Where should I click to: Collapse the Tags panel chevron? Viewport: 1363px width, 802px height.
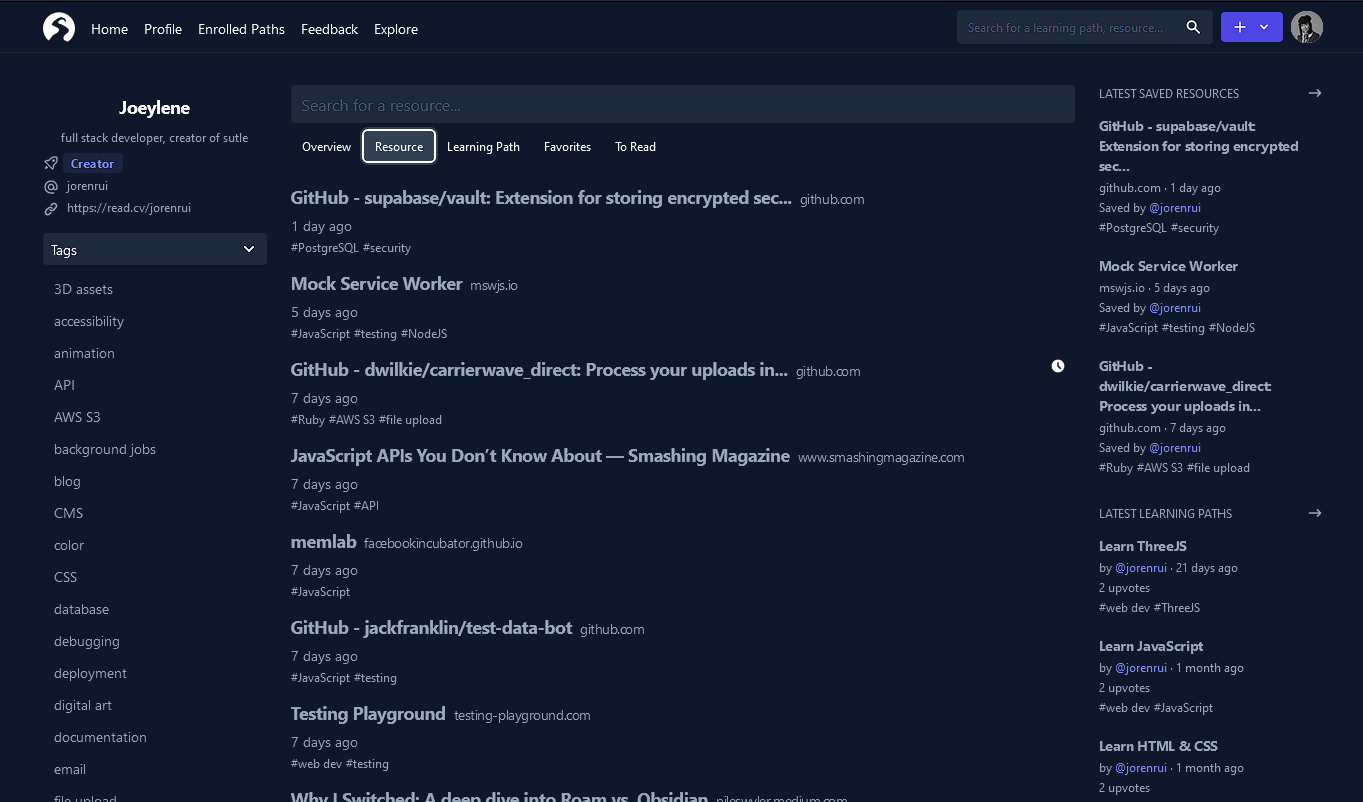(248, 249)
